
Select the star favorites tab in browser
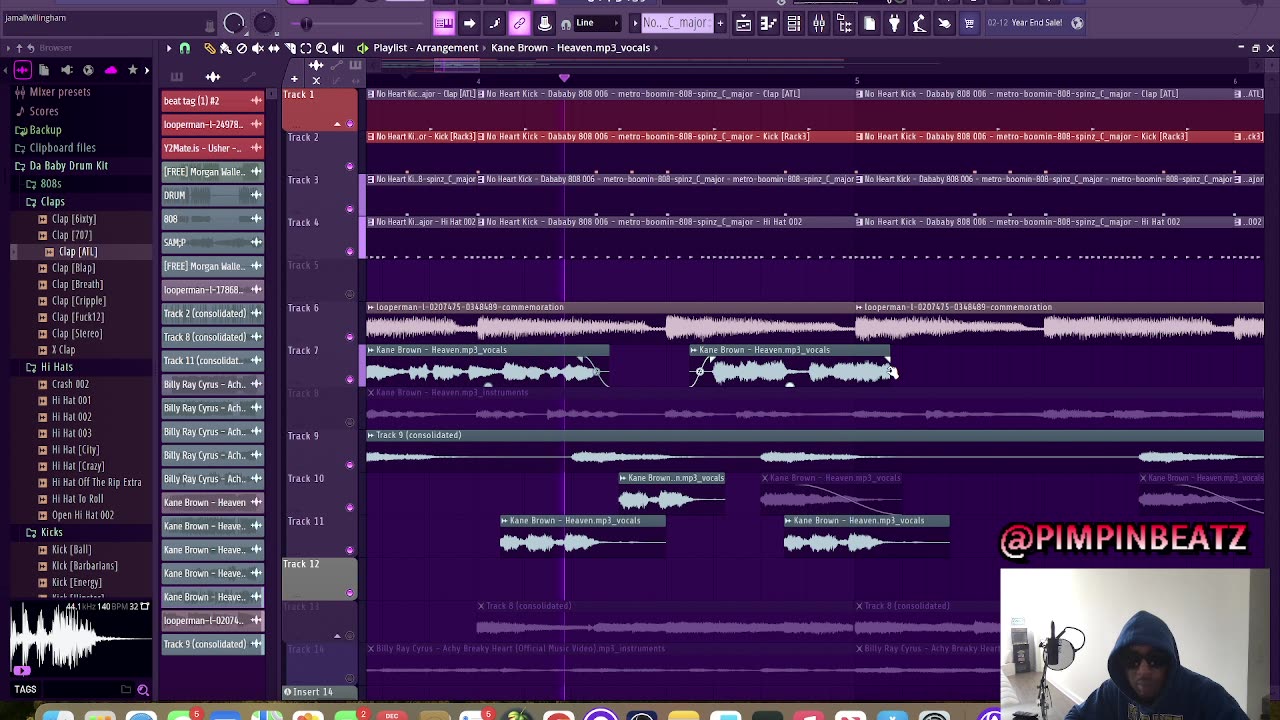point(132,70)
